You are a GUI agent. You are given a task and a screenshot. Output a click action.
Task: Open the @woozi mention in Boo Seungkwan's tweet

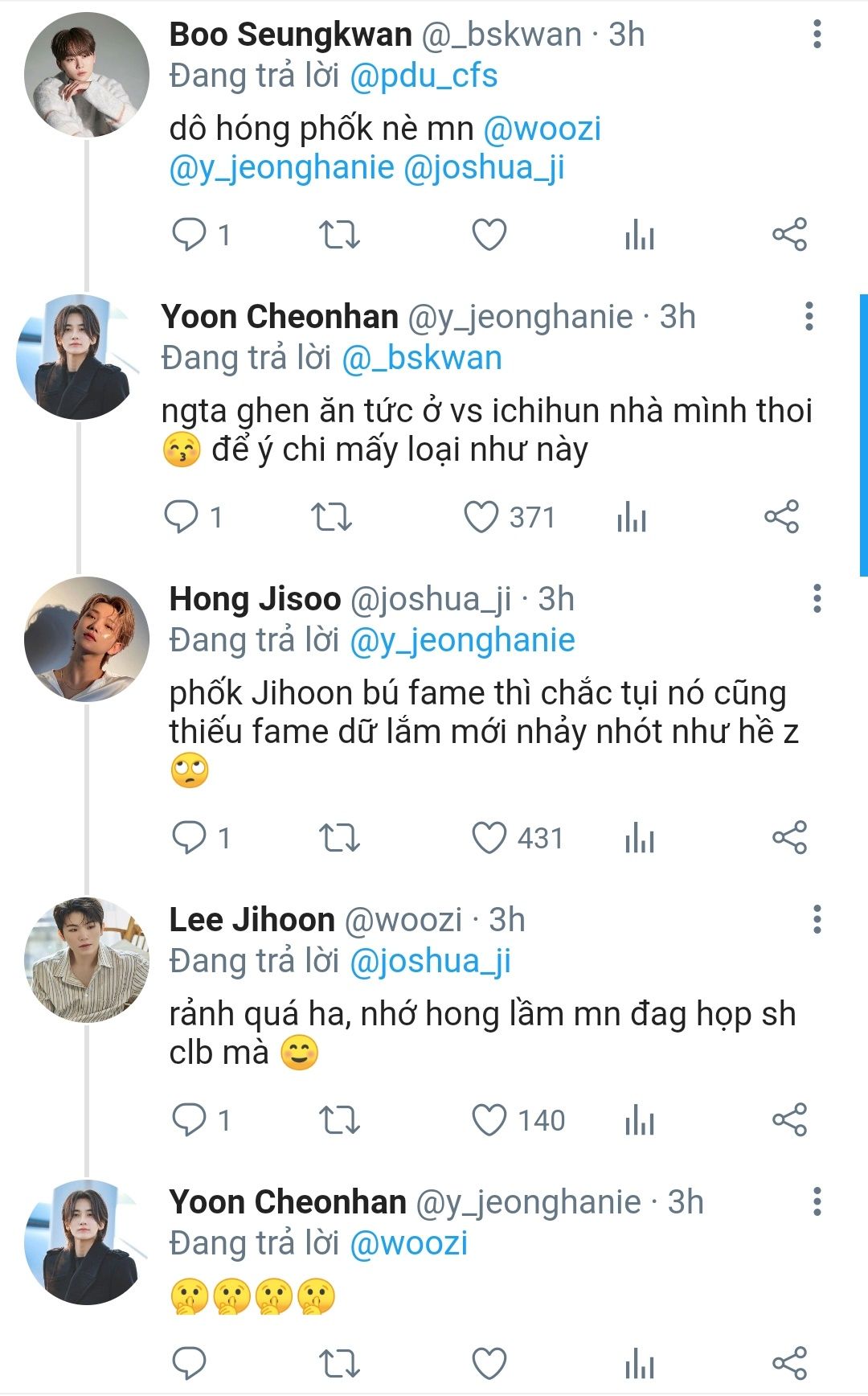[542, 129]
